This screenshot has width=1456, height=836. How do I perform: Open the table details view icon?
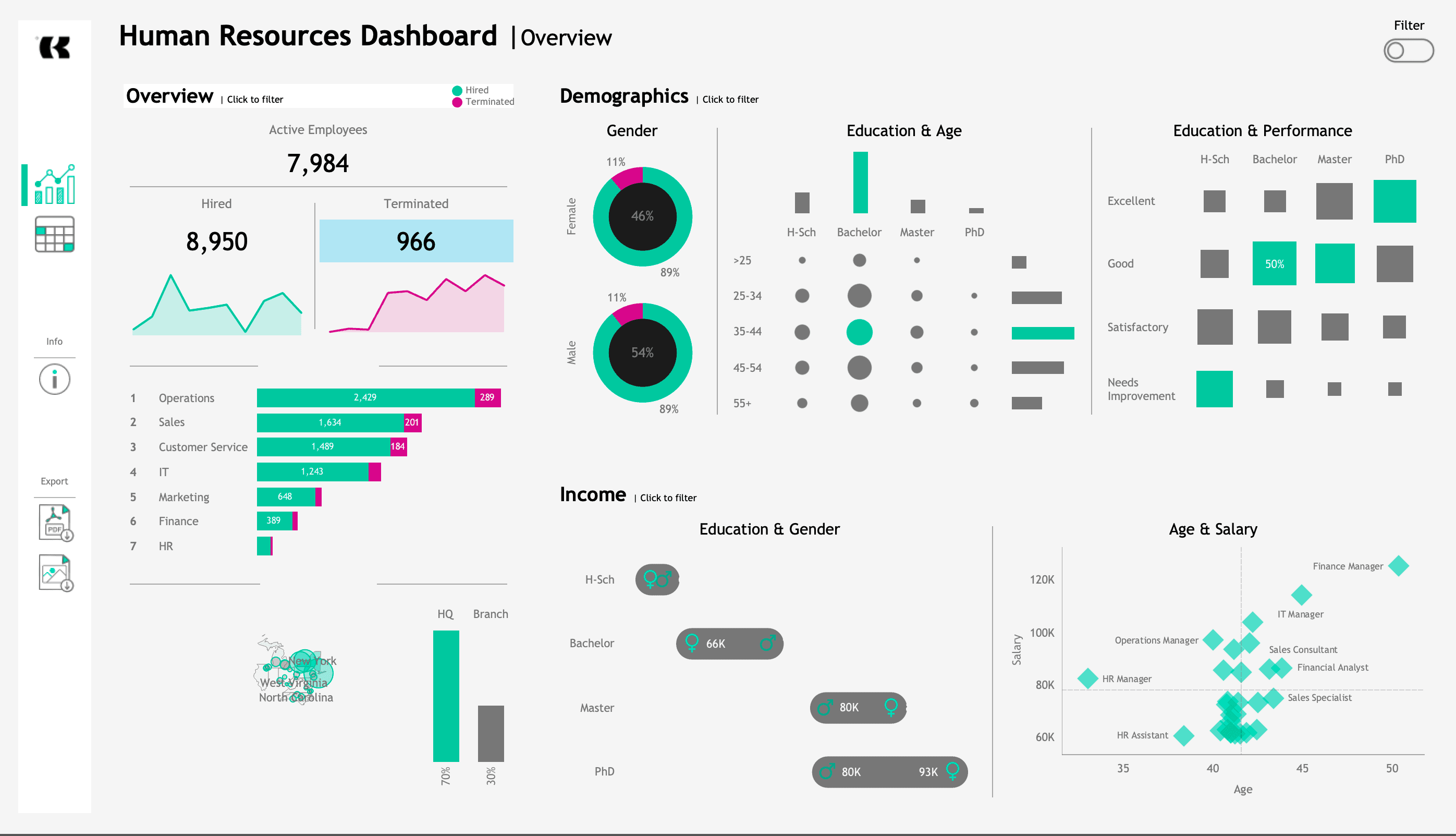tap(55, 234)
